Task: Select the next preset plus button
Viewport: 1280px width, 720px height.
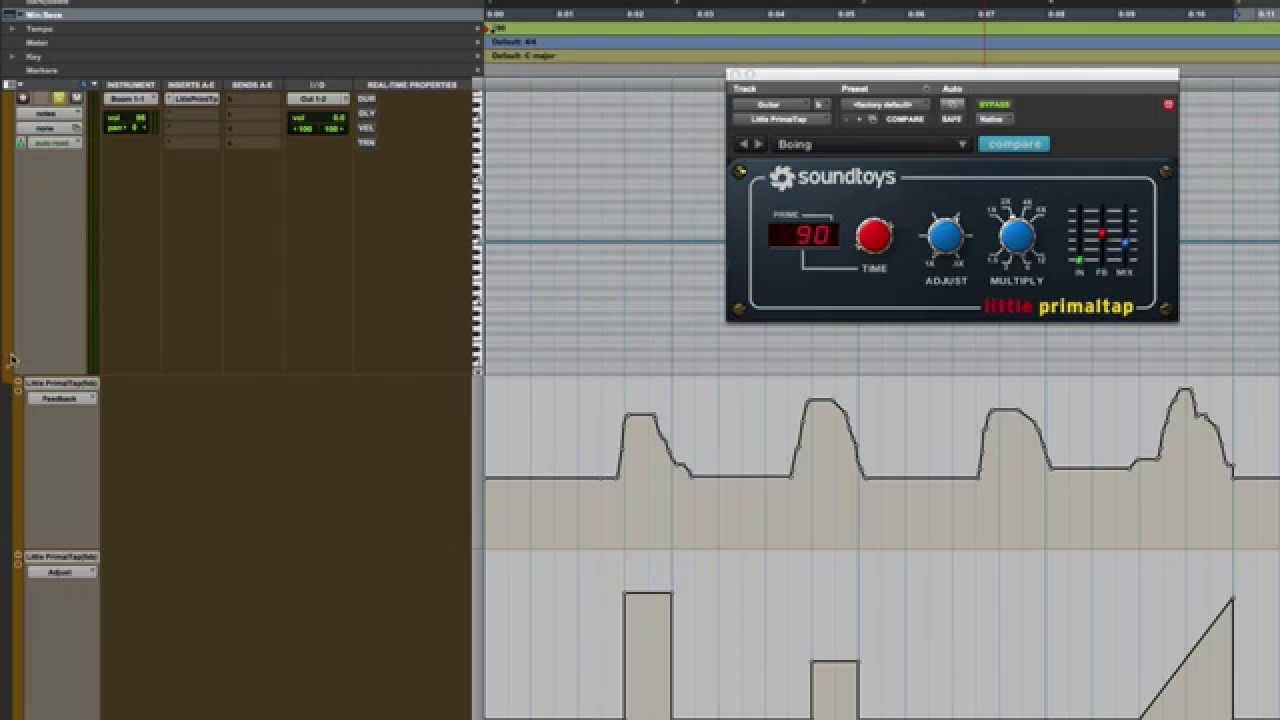Action: (x=859, y=119)
